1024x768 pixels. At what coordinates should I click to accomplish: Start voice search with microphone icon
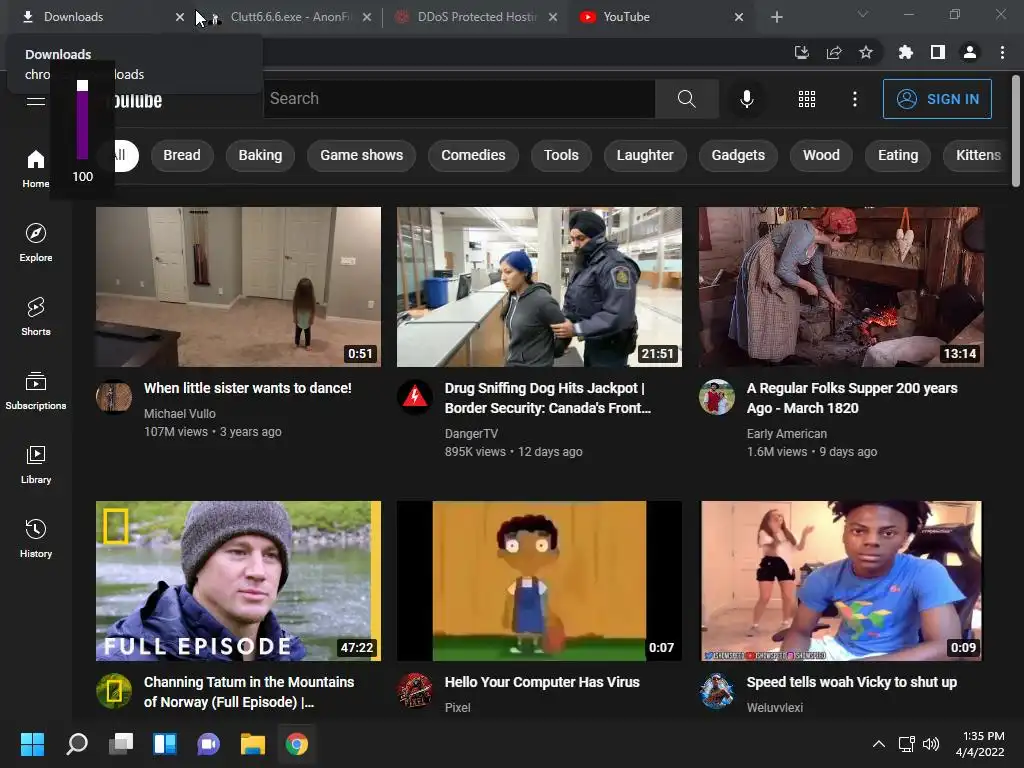(746, 99)
